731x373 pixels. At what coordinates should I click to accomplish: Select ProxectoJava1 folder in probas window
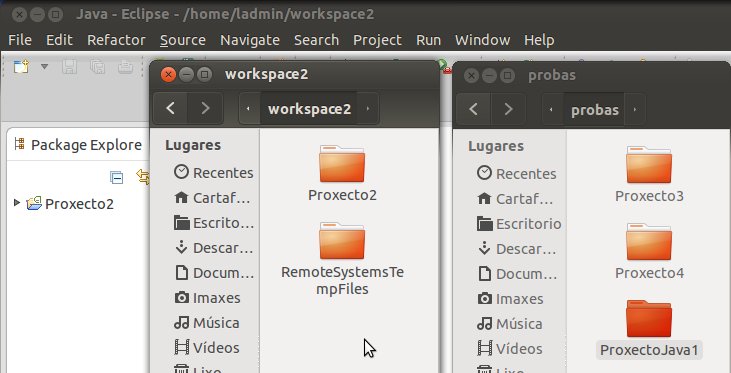[x=649, y=329]
